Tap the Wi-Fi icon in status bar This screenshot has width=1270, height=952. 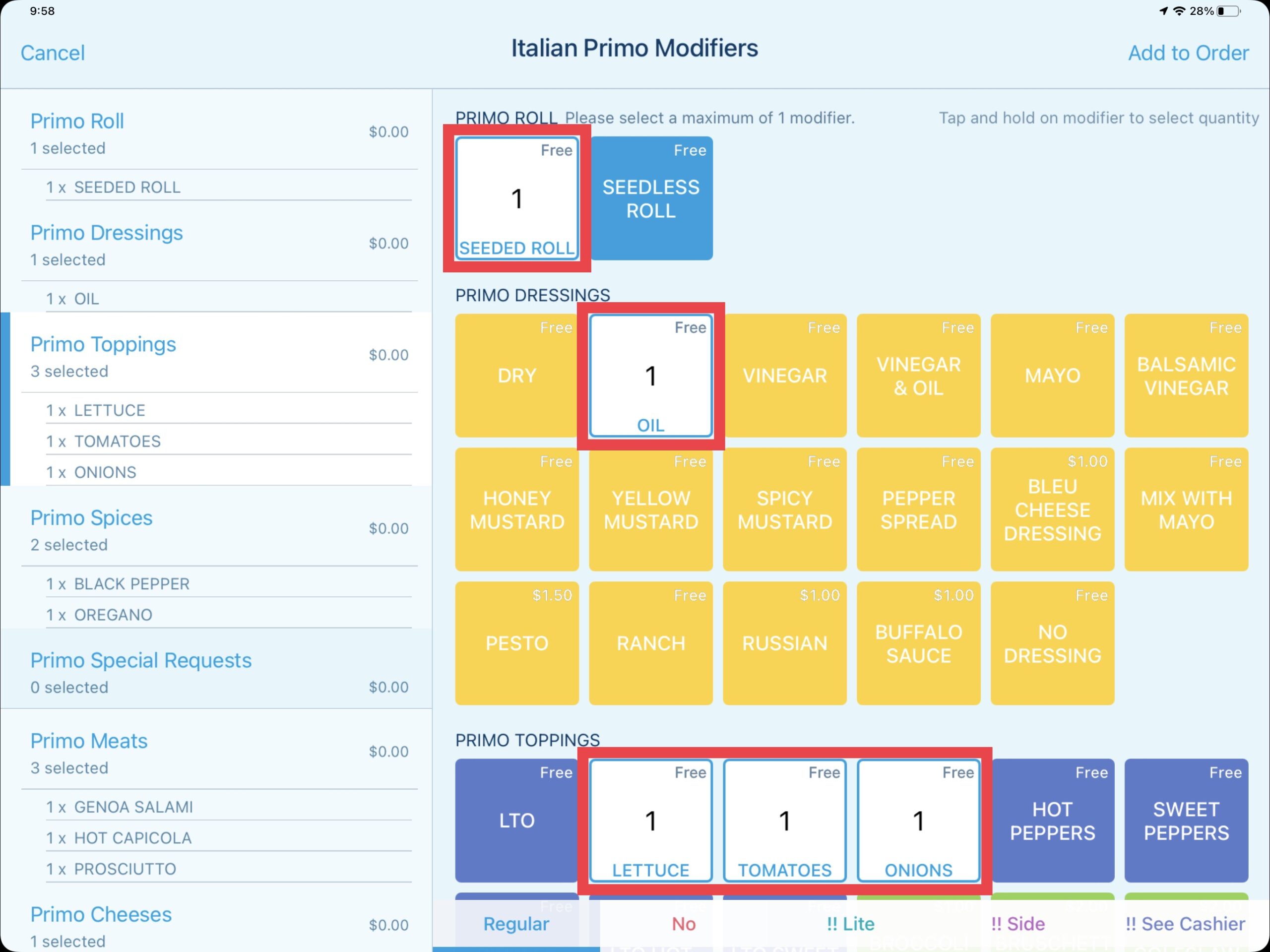pos(1179,11)
